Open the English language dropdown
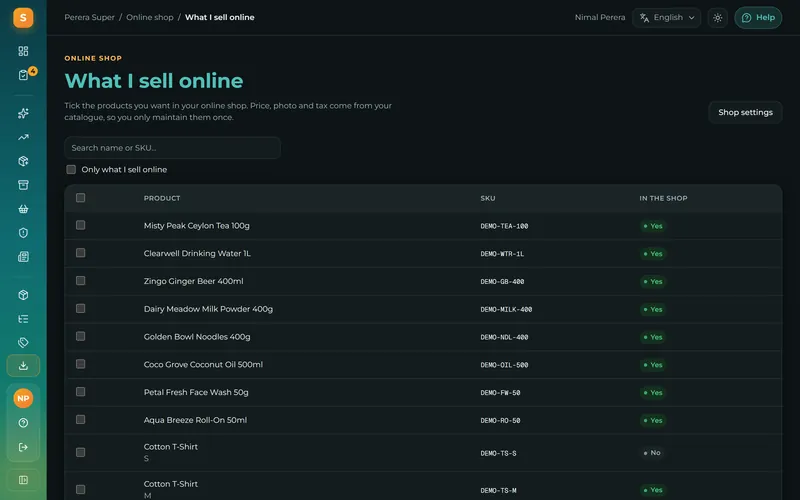This screenshot has height=500, width=800. point(666,17)
